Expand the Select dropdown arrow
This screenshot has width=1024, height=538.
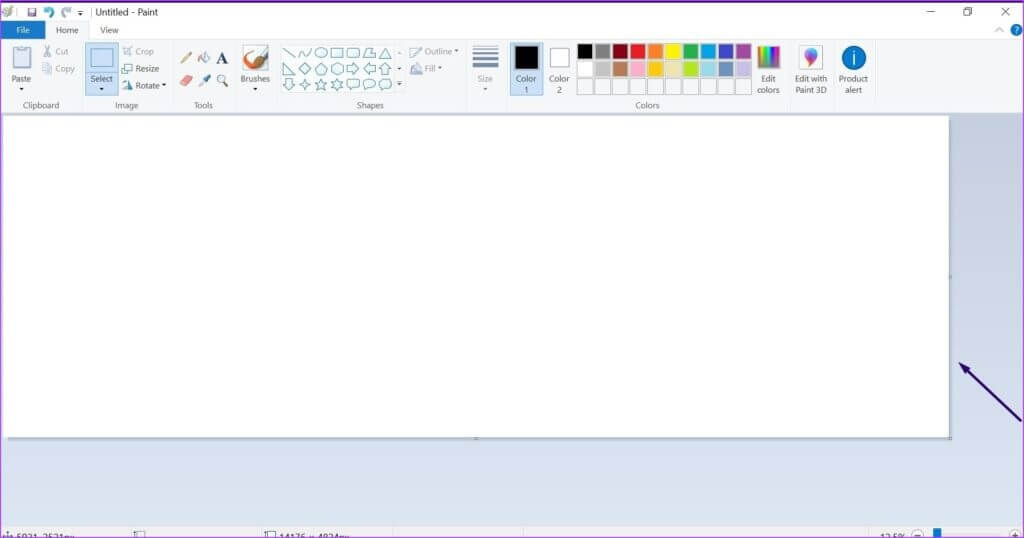tap(101, 89)
